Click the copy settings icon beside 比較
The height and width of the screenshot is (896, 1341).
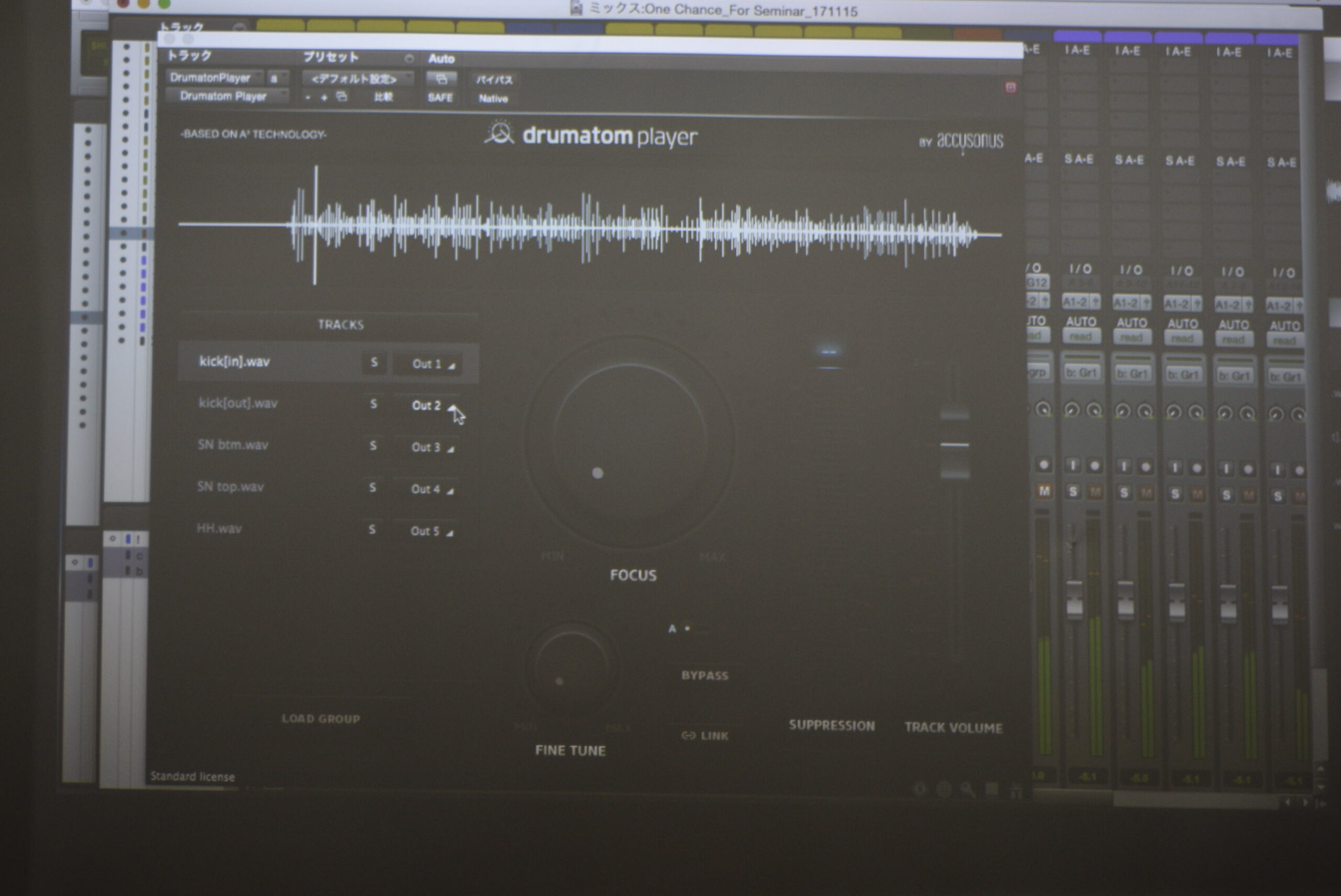coord(341,96)
